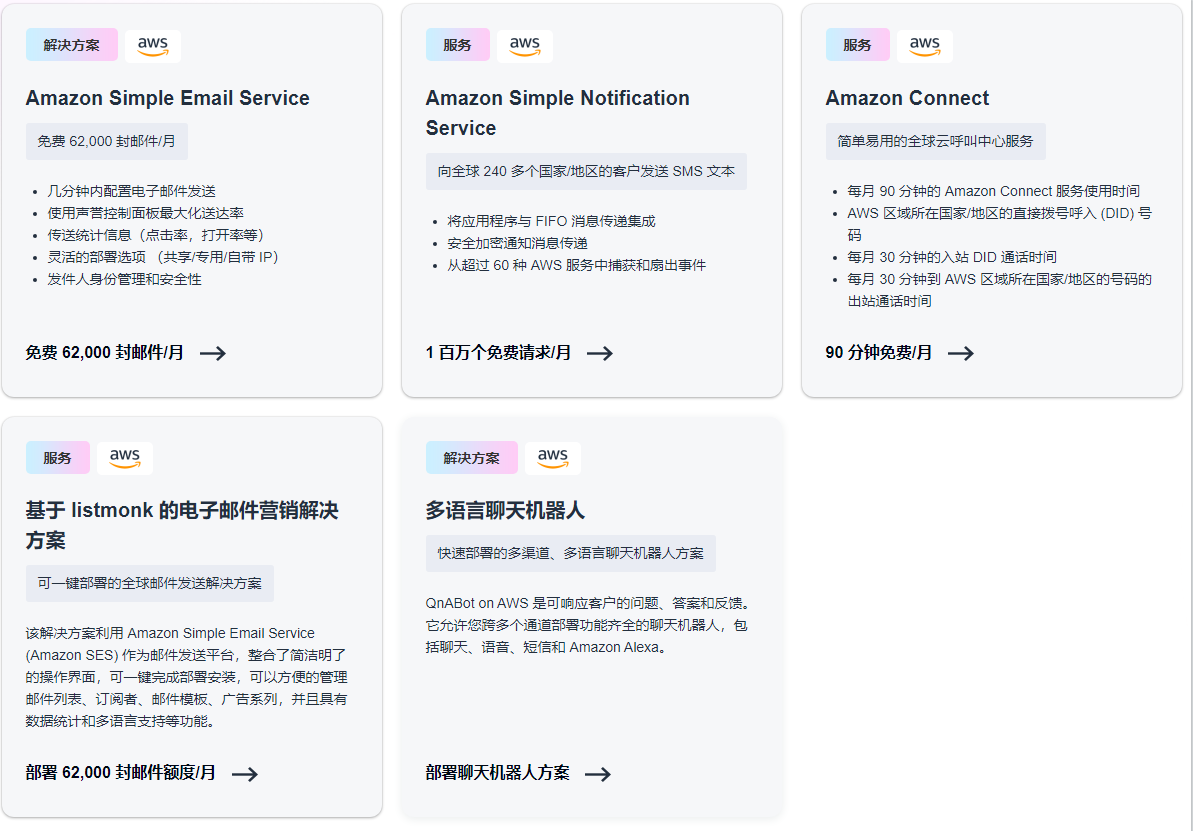
Task: Click the AWS logo on Amazon Simple Notification Service card
Action: [x=525, y=45]
